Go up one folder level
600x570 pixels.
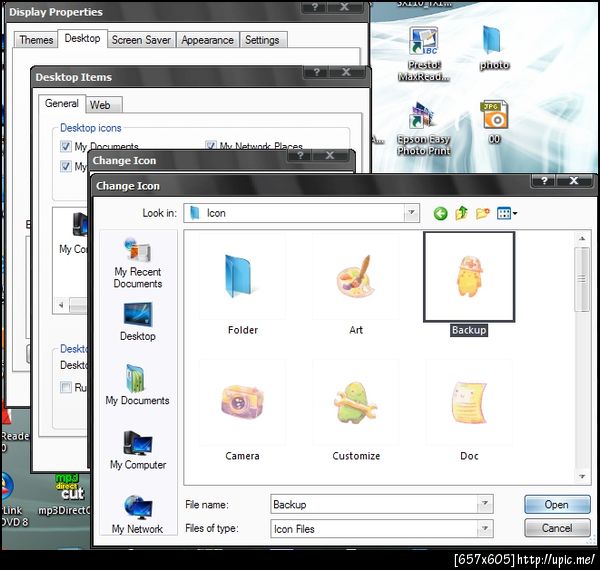point(462,213)
